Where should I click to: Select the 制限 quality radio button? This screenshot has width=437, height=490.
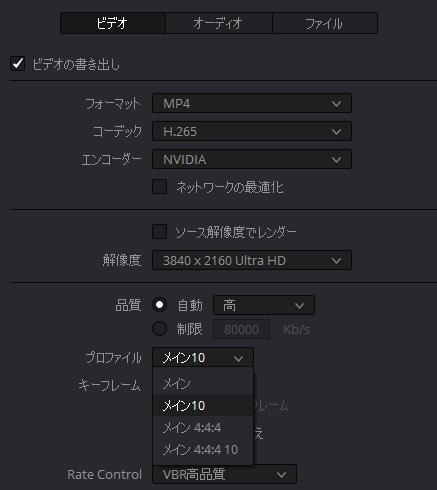coord(160,329)
